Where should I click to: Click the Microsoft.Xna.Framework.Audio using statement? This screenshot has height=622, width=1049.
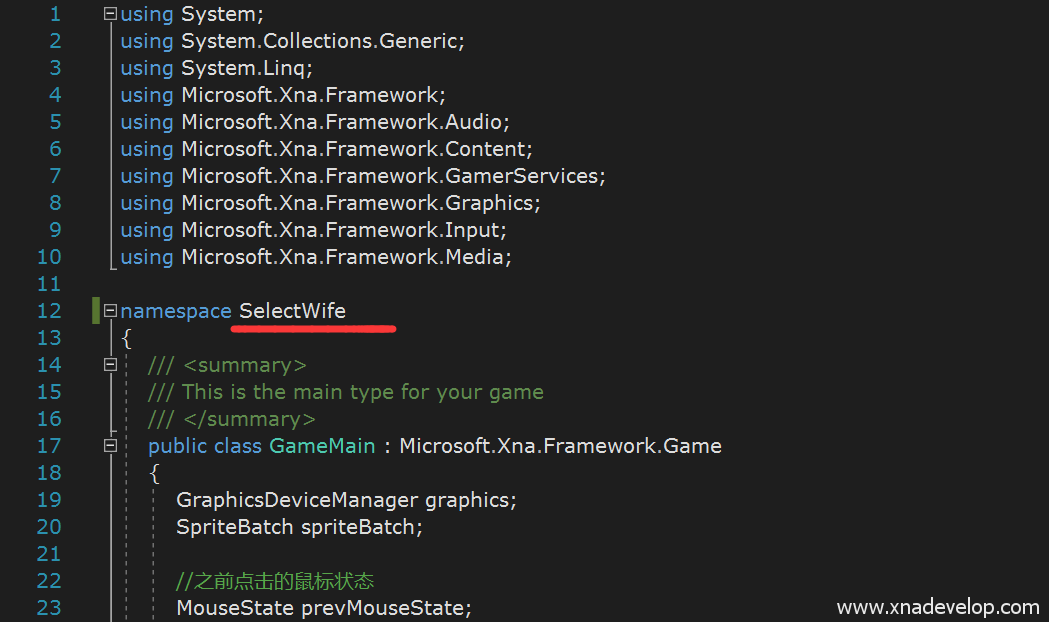[x=315, y=122]
